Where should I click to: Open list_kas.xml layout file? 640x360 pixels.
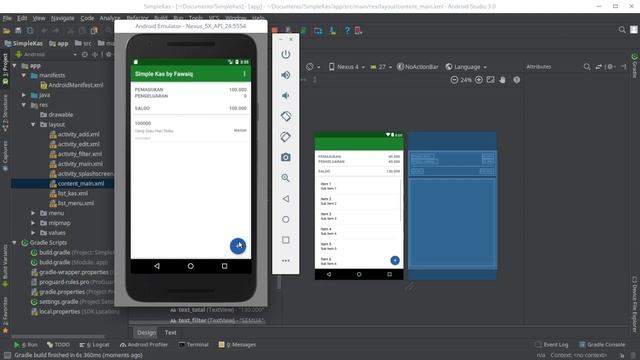point(69,193)
